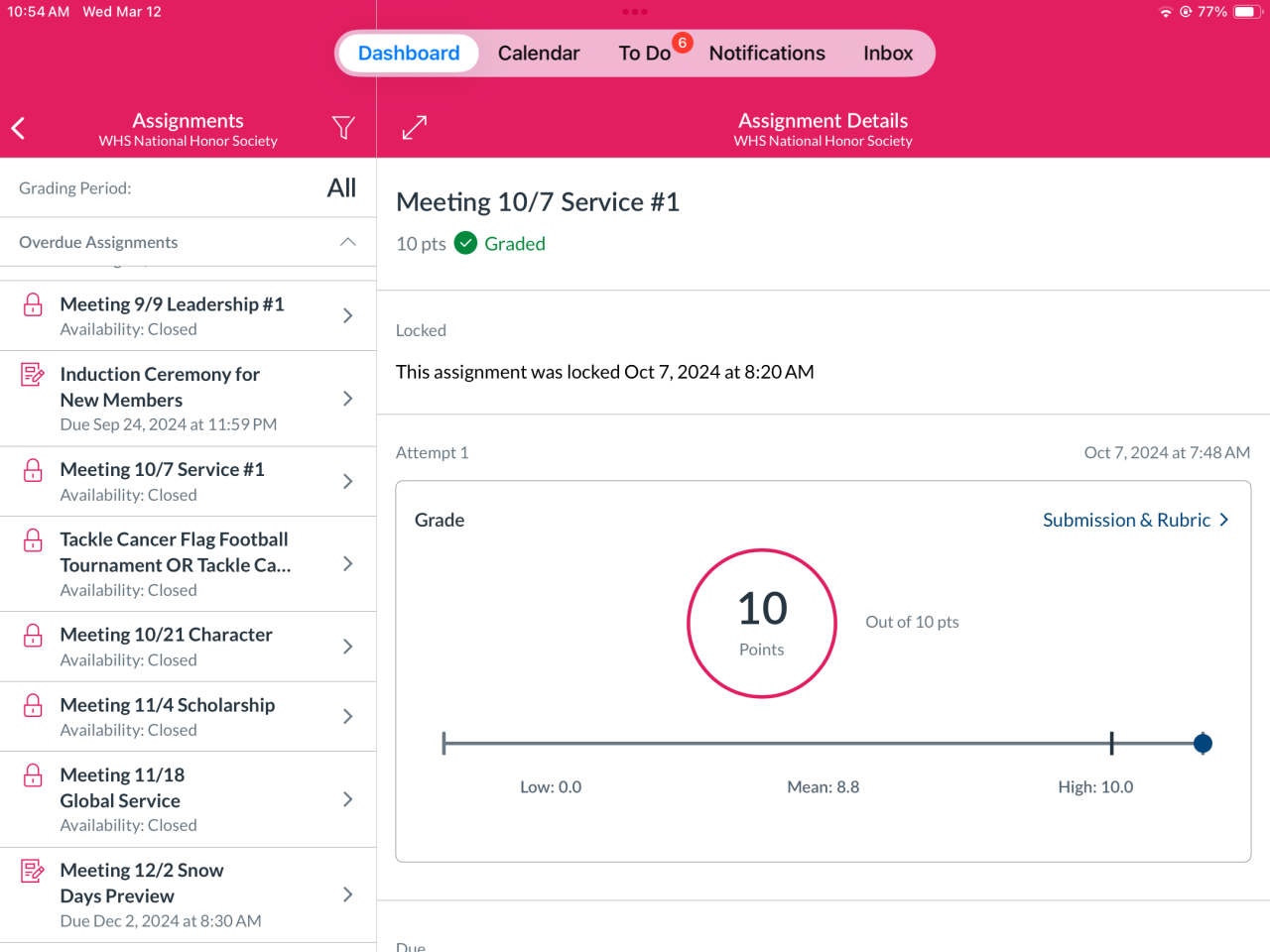Image resolution: width=1270 pixels, height=952 pixels.
Task: Expand Assignment Details to full screen
Action: (414, 128)
